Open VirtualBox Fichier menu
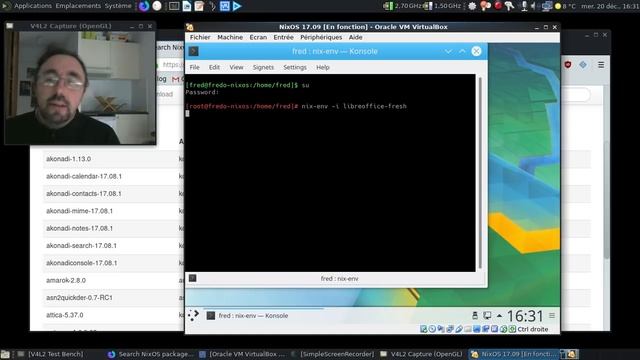The image size is (640, 360). (200, 37)
